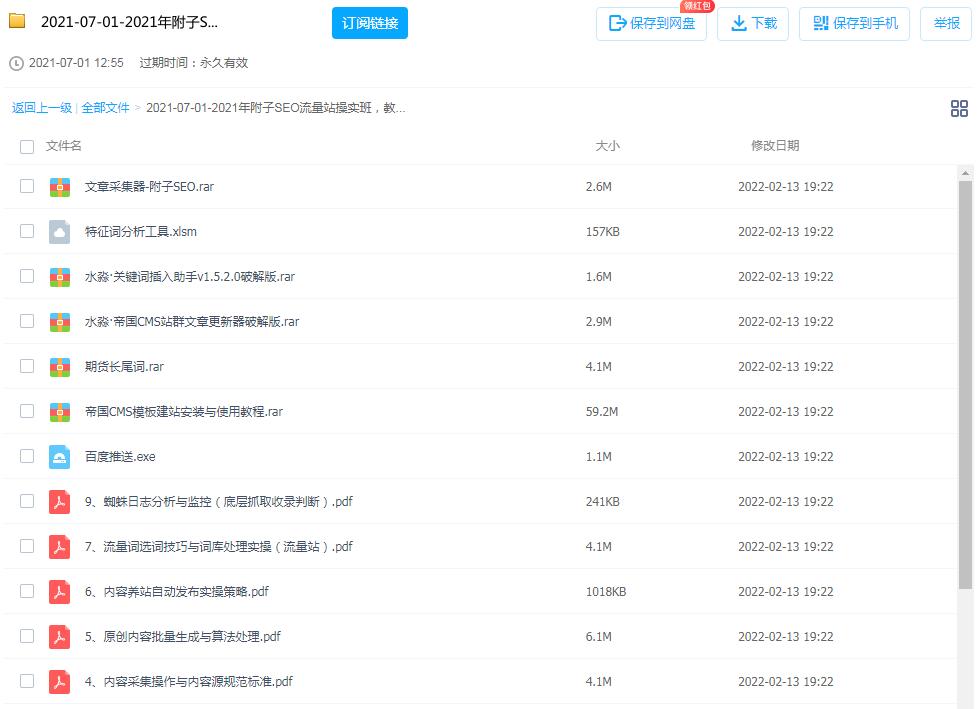
Task: Check the box for 百度推送.exe
Action: [27, 456]
